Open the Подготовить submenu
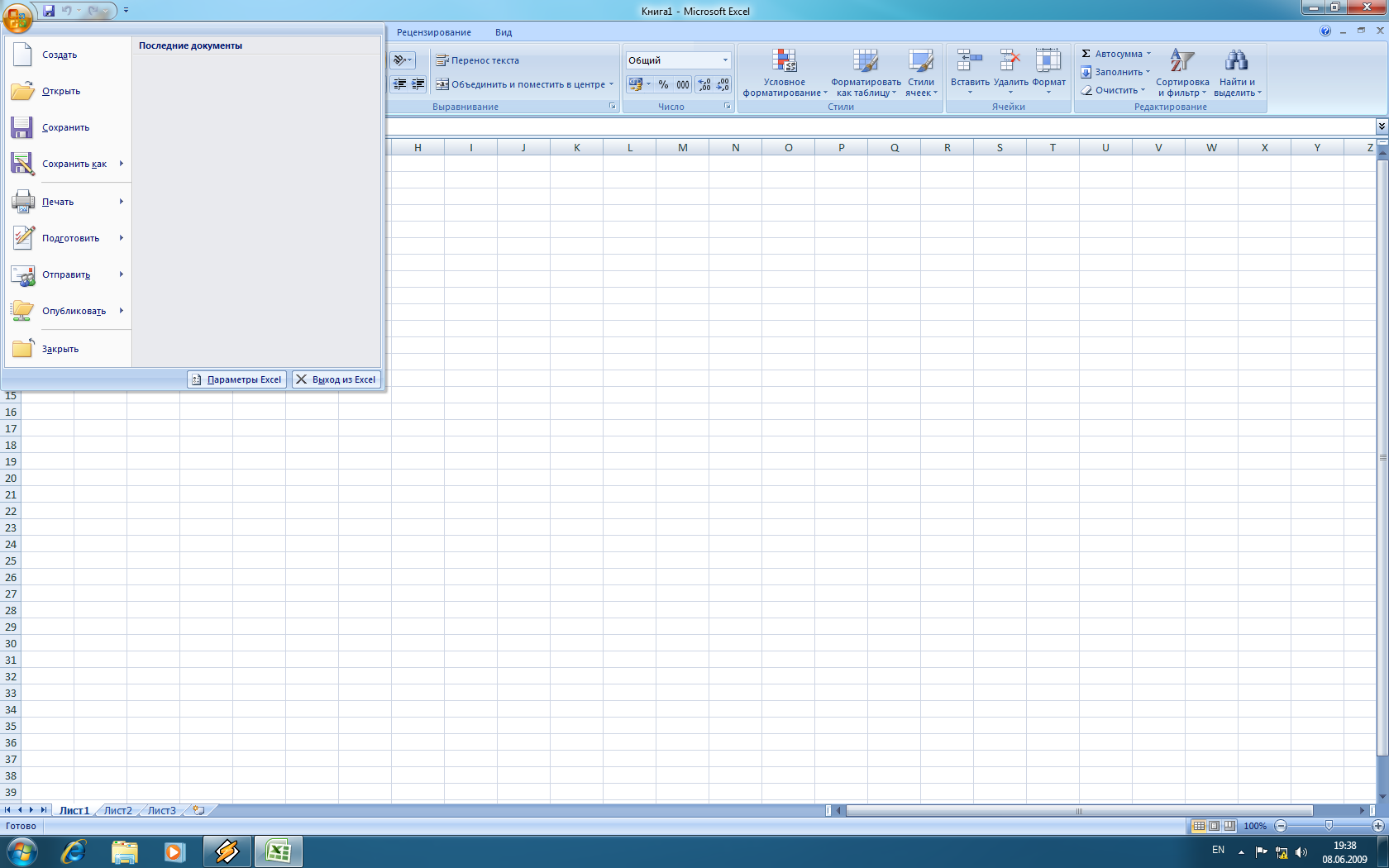1389x868 pixels. [68, 238]
